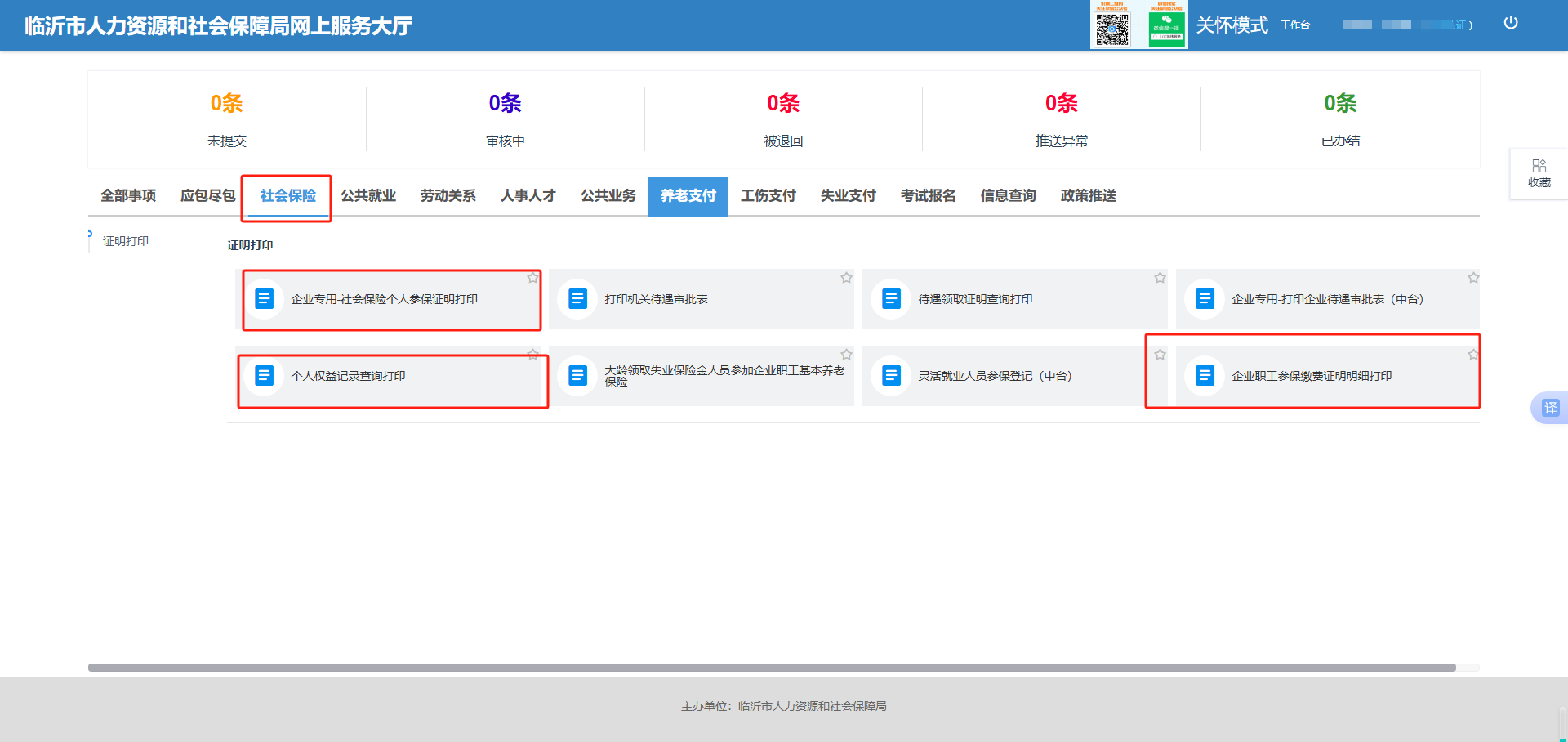
Task: Open the 收藏 favorites side panel
Action: (x=1539, y=173)
